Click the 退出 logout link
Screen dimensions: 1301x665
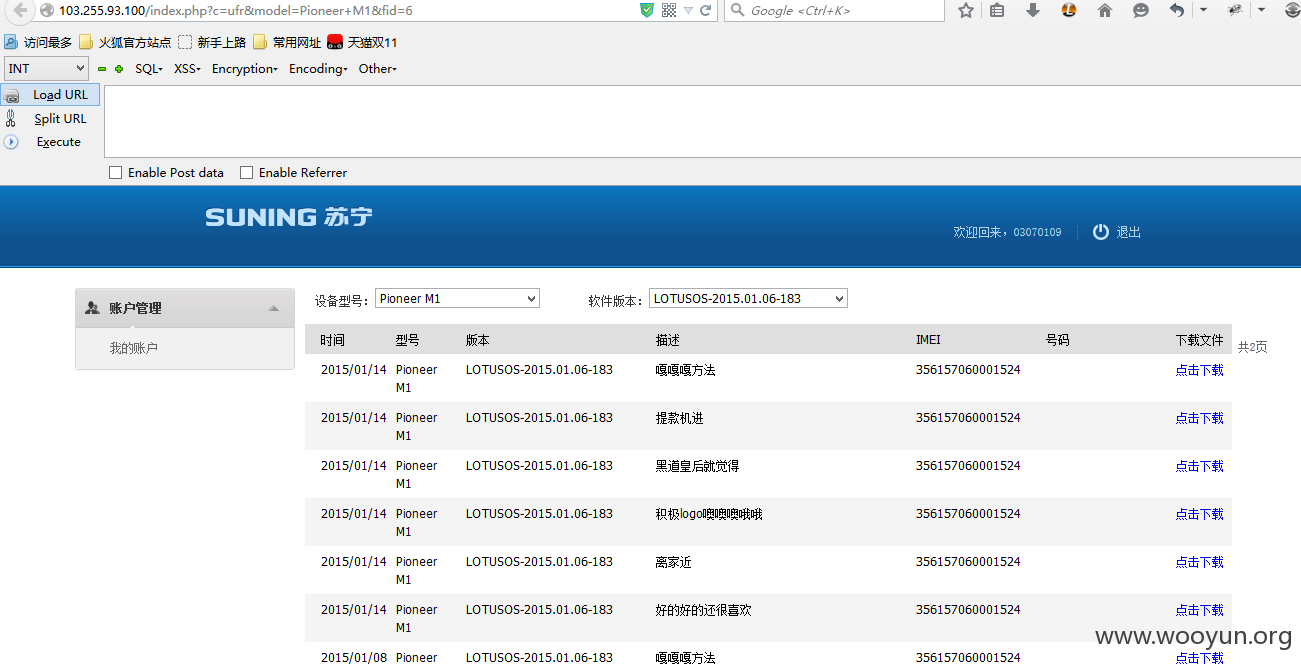(1128, 232)
